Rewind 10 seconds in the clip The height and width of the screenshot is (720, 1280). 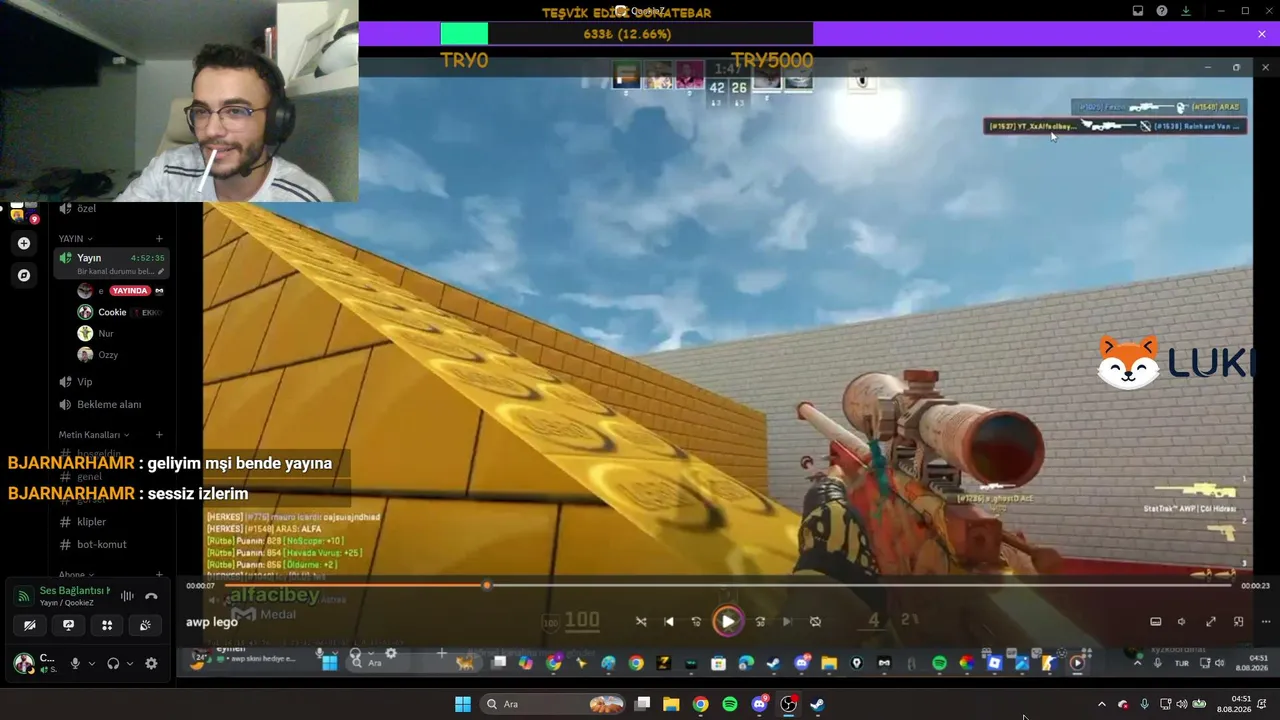tap(697, 621)
